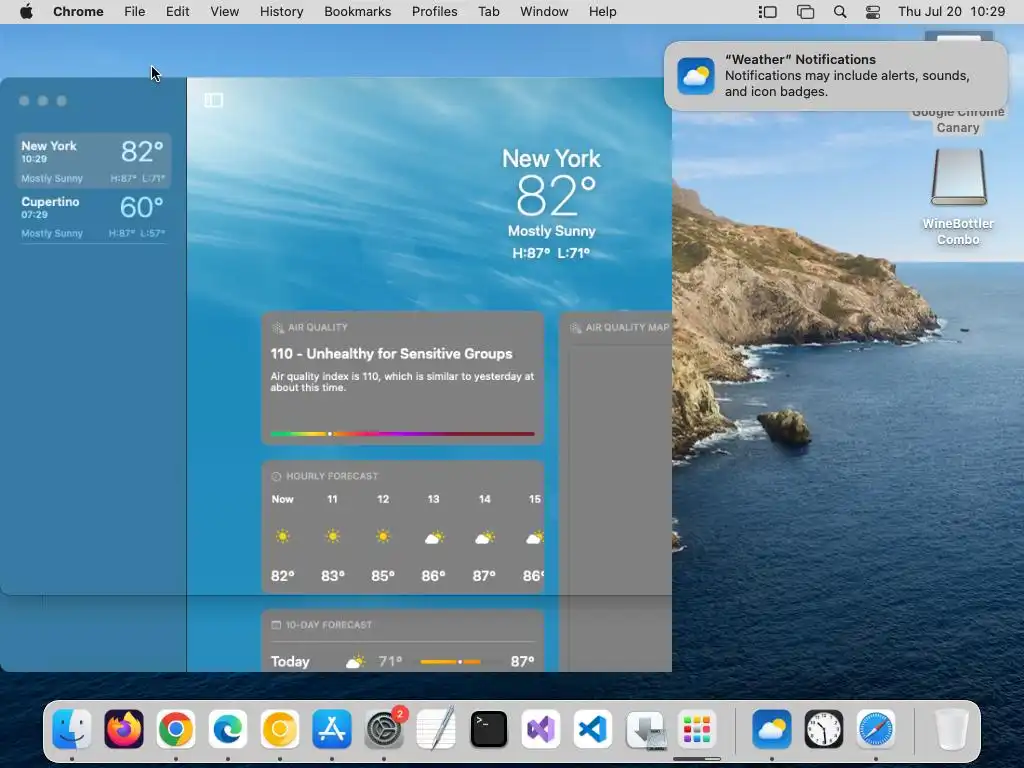Viewport: 1024px width, 768px height.
Task: Click the Weather notification banner
Action: click(x=835, y=76)
